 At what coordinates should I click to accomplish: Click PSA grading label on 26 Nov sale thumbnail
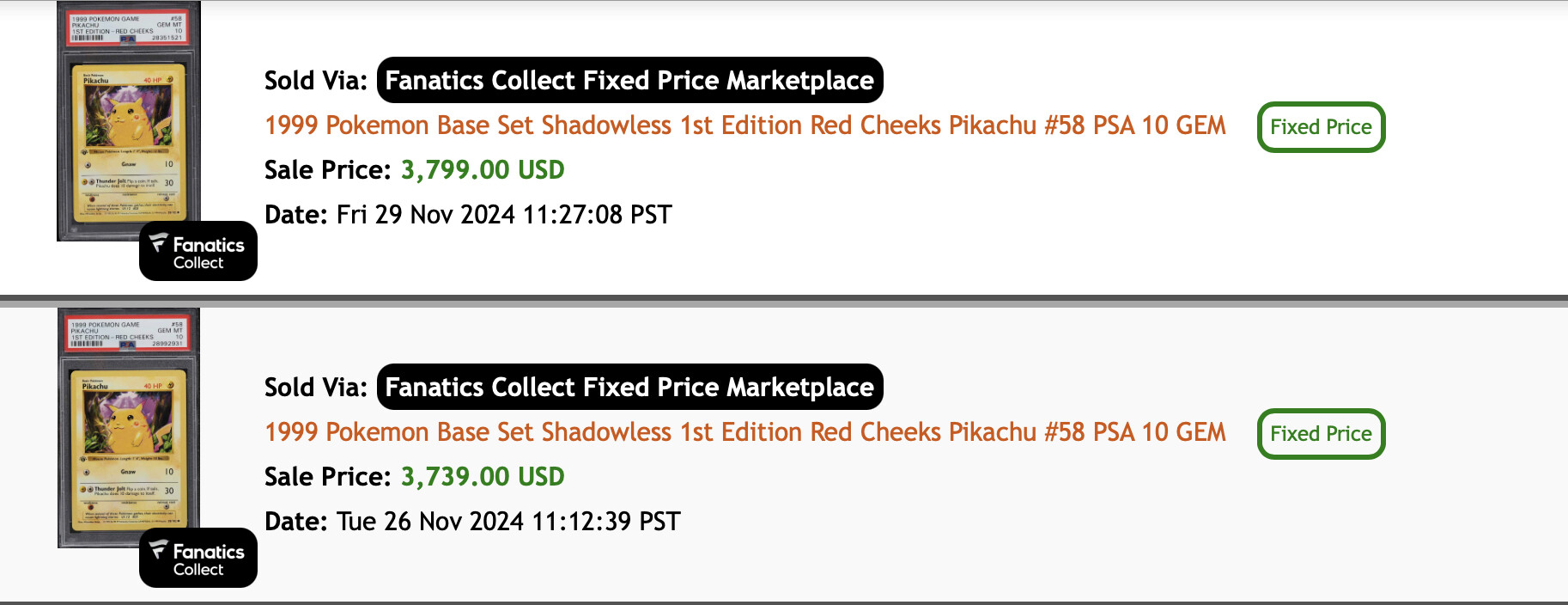(x=127, y=333)
